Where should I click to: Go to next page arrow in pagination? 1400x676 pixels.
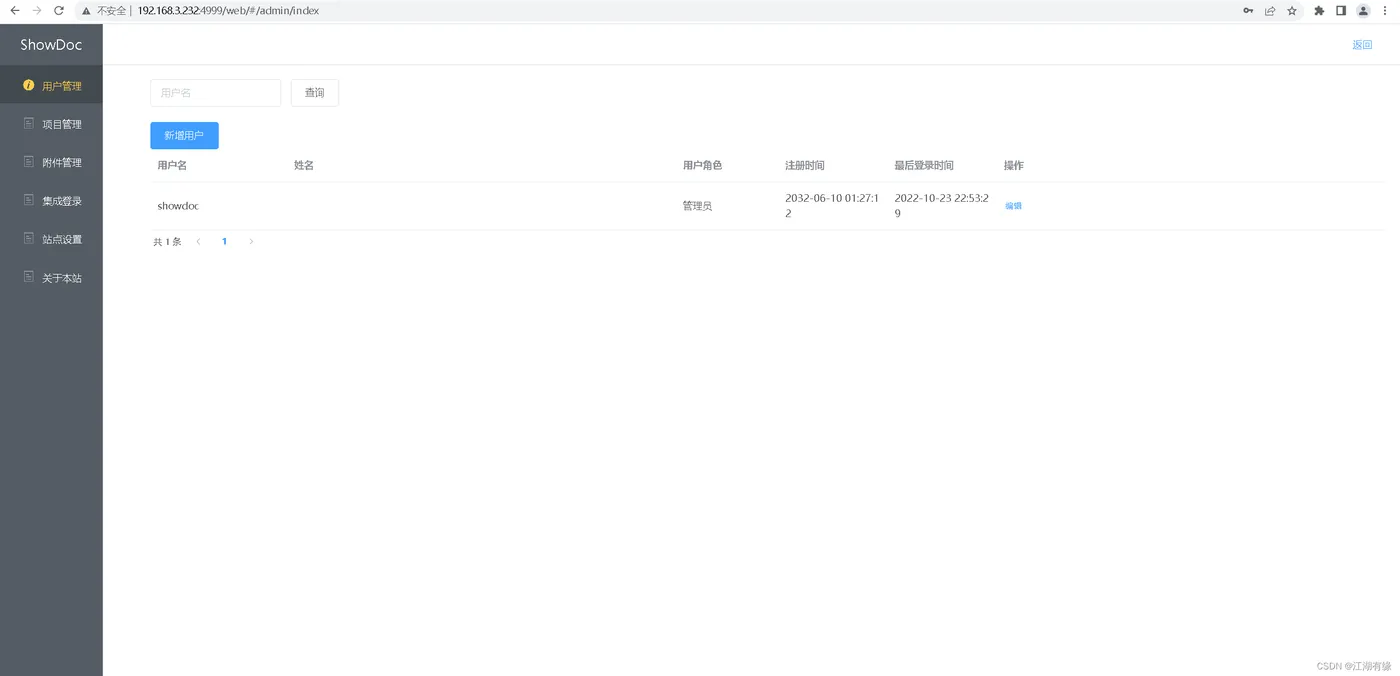(251, 242)
